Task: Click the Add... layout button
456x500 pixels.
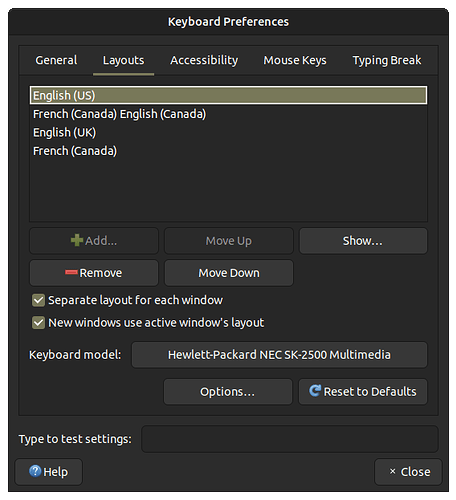Action: coord(94,241)
